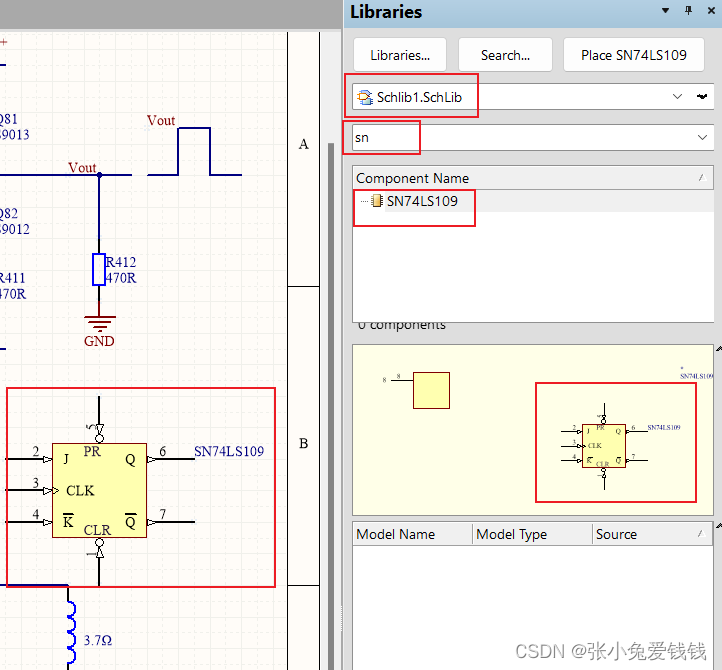Select the SN74LS109 flip-flop on schematic
Viewport: 722px width, 670px height.
pyautogui.click(x=99, y=490)
